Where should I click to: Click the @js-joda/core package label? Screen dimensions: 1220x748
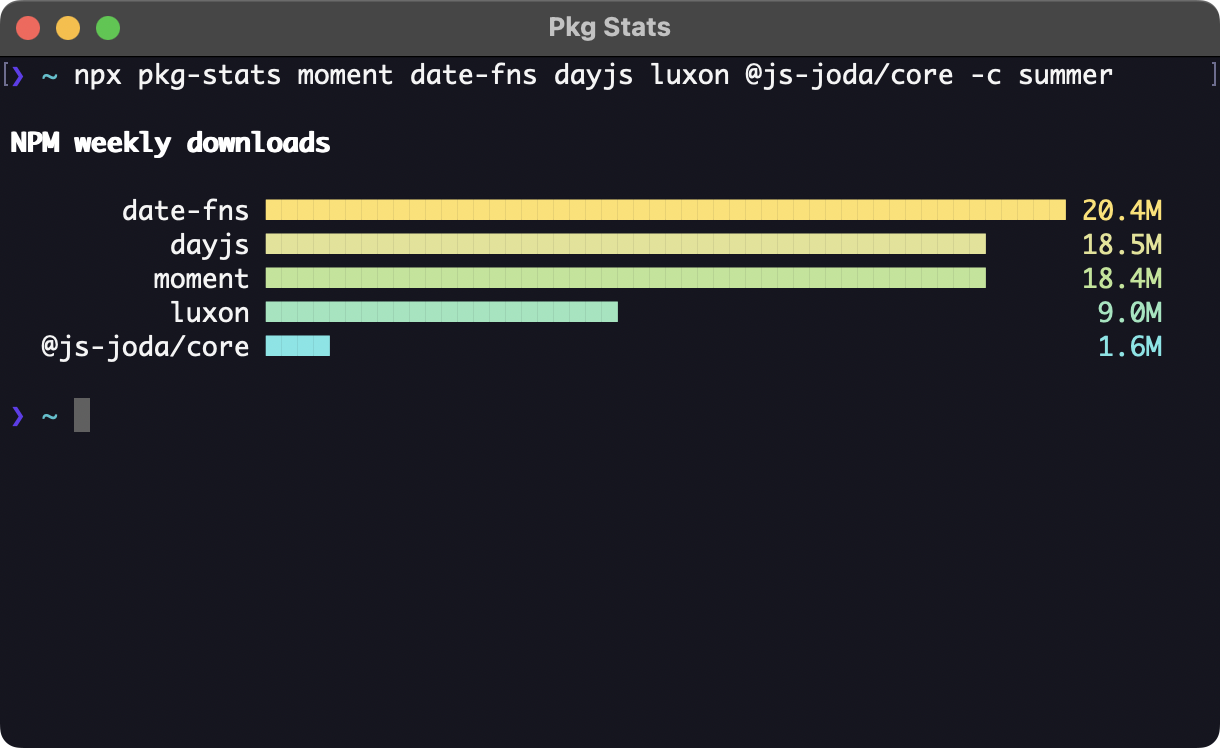pos(145,346)
